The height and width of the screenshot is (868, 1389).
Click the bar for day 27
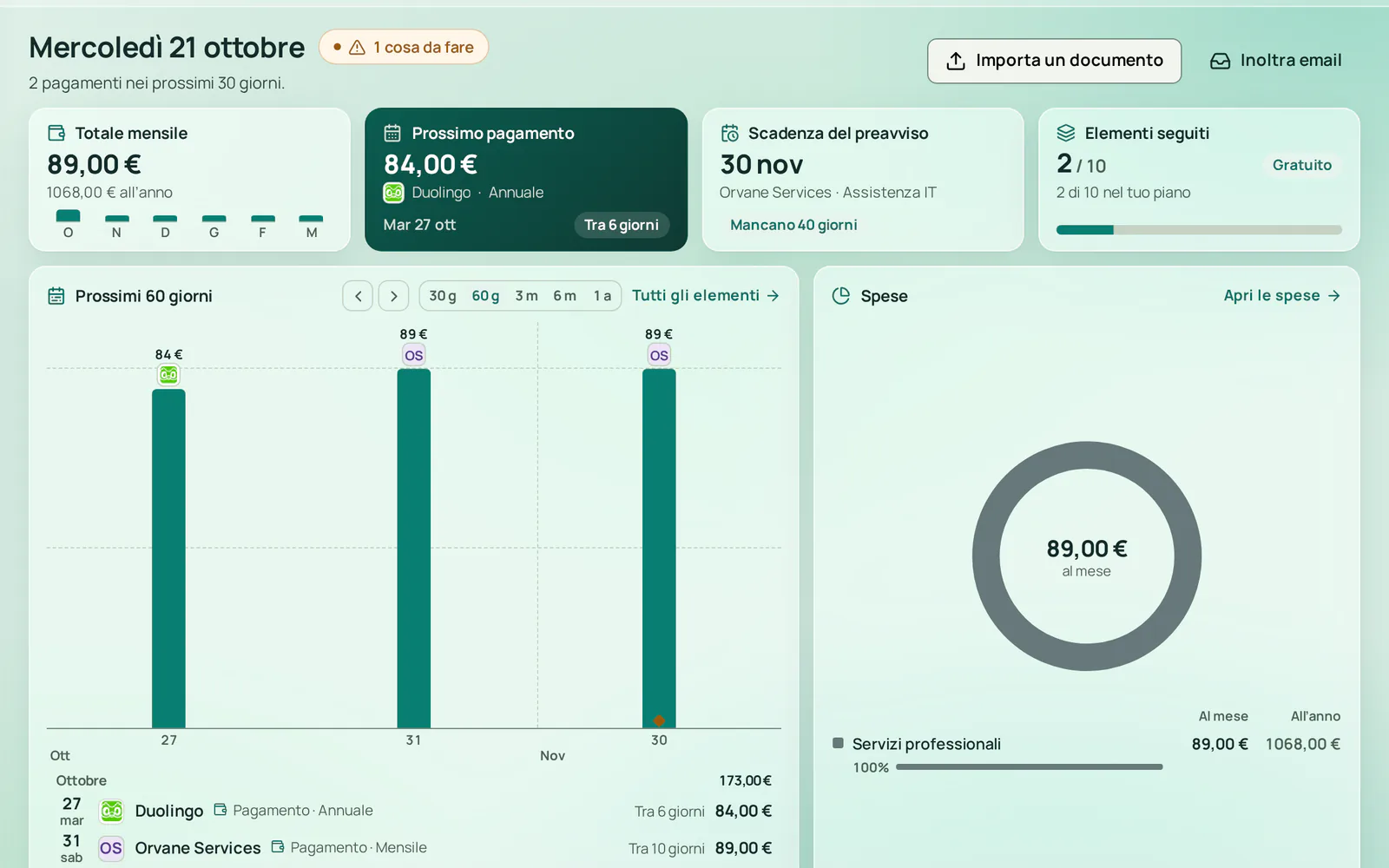pos(168,558)
